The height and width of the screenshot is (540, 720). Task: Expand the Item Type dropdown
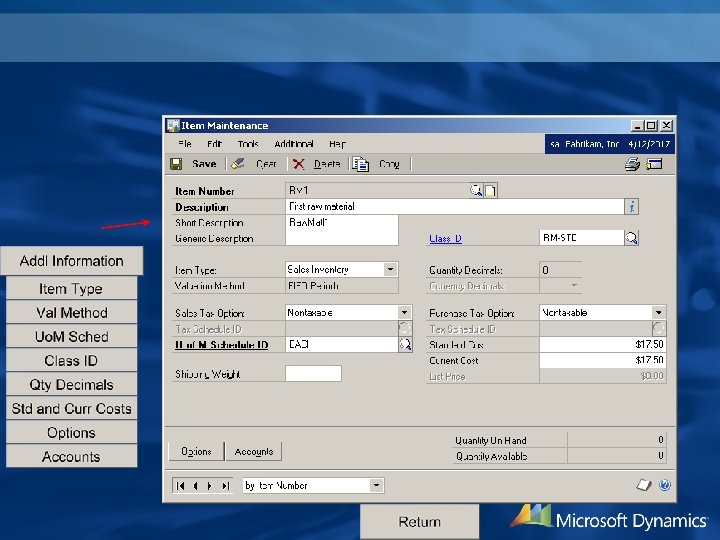pos(390,269)
